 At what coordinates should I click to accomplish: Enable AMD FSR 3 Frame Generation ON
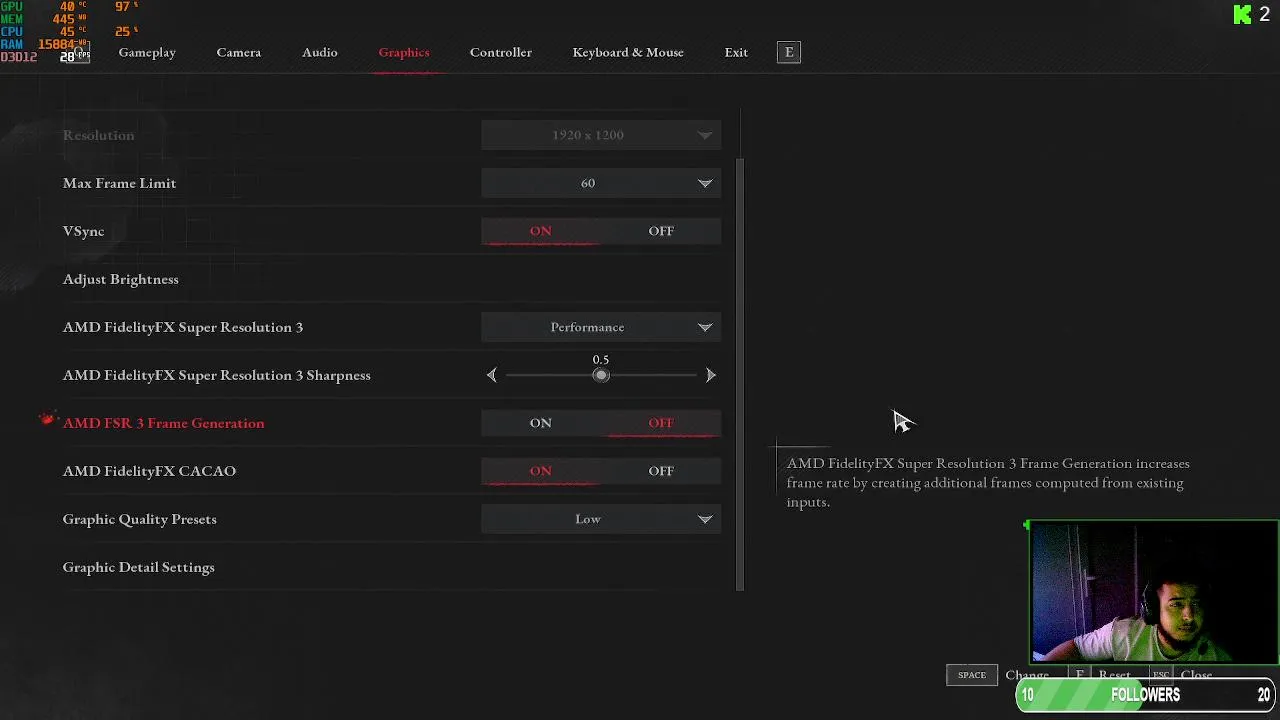pos(541,423)
